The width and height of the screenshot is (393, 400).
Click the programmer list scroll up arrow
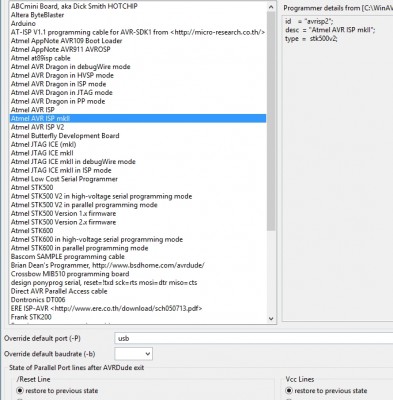pos(271,7)
